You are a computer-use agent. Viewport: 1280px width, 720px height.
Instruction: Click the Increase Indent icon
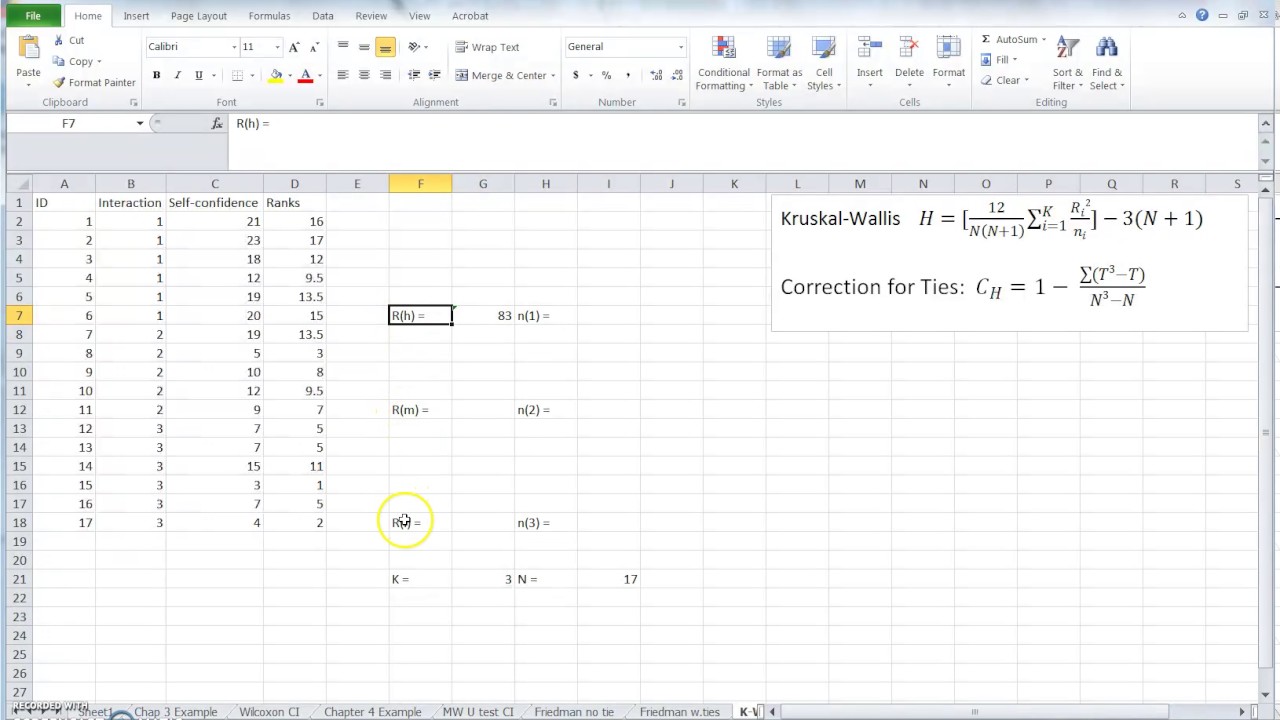[x=434, y=75]
